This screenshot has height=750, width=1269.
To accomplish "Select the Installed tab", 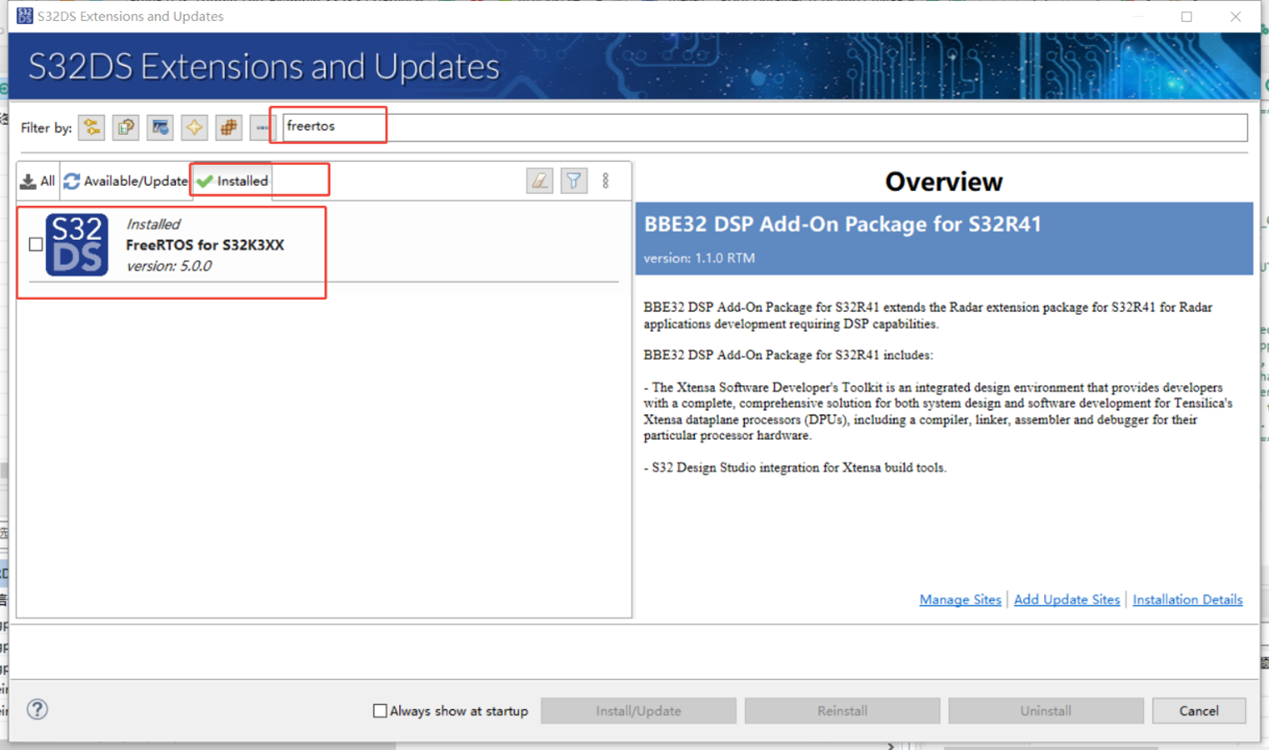I will click(233, 181).
